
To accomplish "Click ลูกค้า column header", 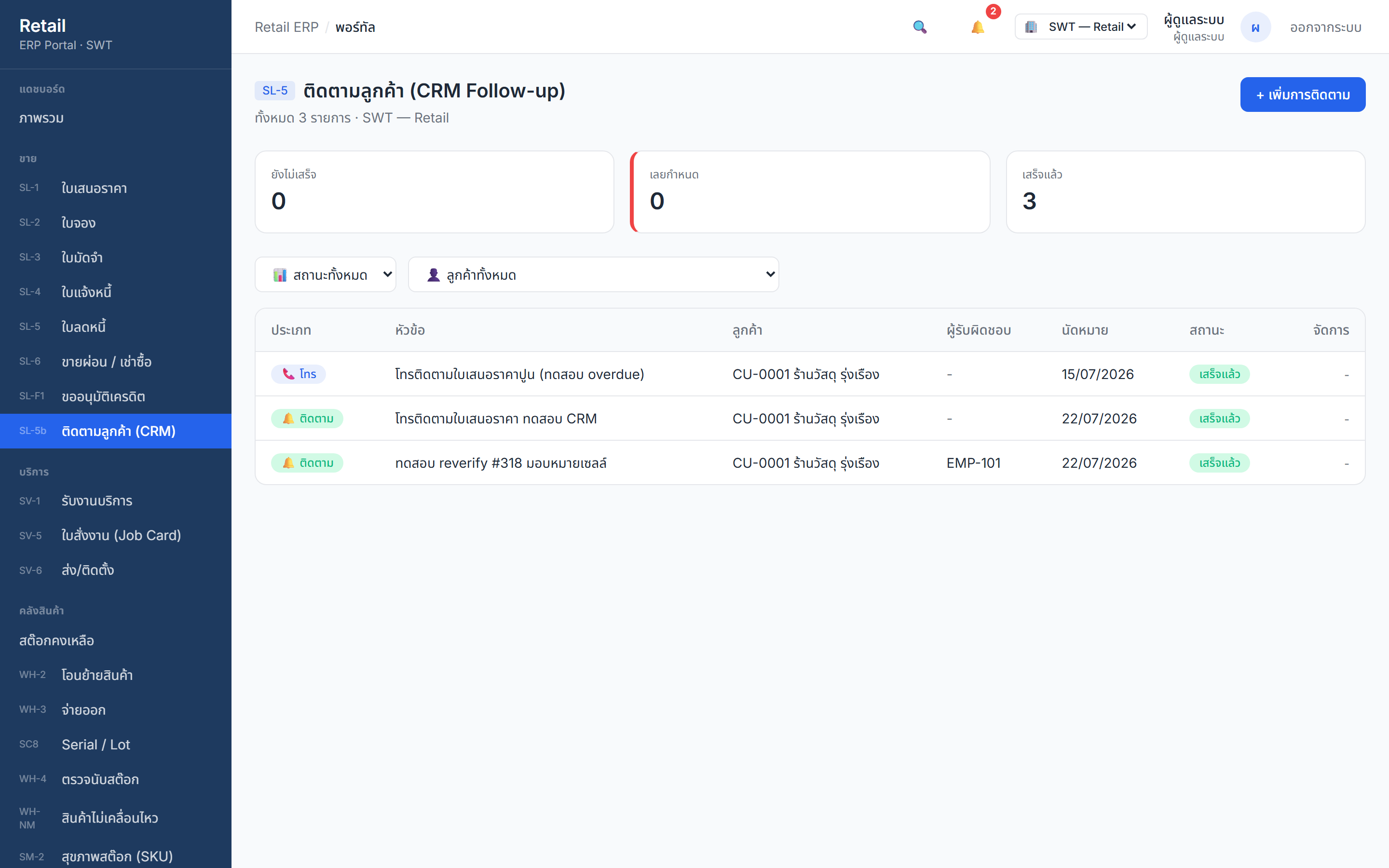I will tap(747, 330).
